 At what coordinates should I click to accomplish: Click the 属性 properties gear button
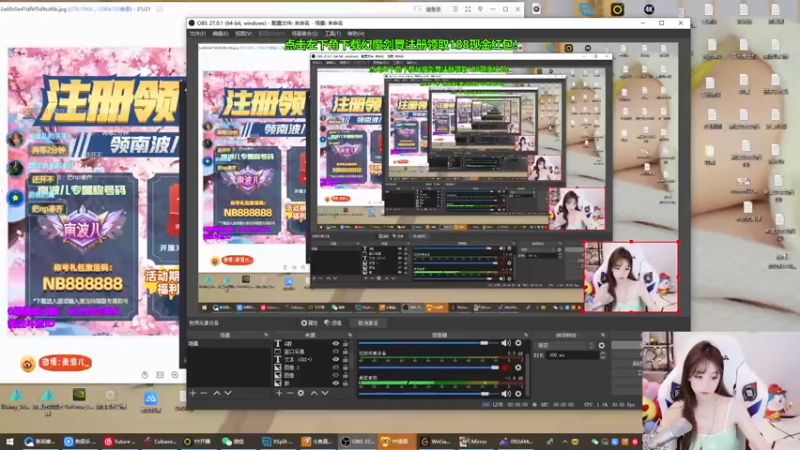pyautogui.click(x=309, y=323)
